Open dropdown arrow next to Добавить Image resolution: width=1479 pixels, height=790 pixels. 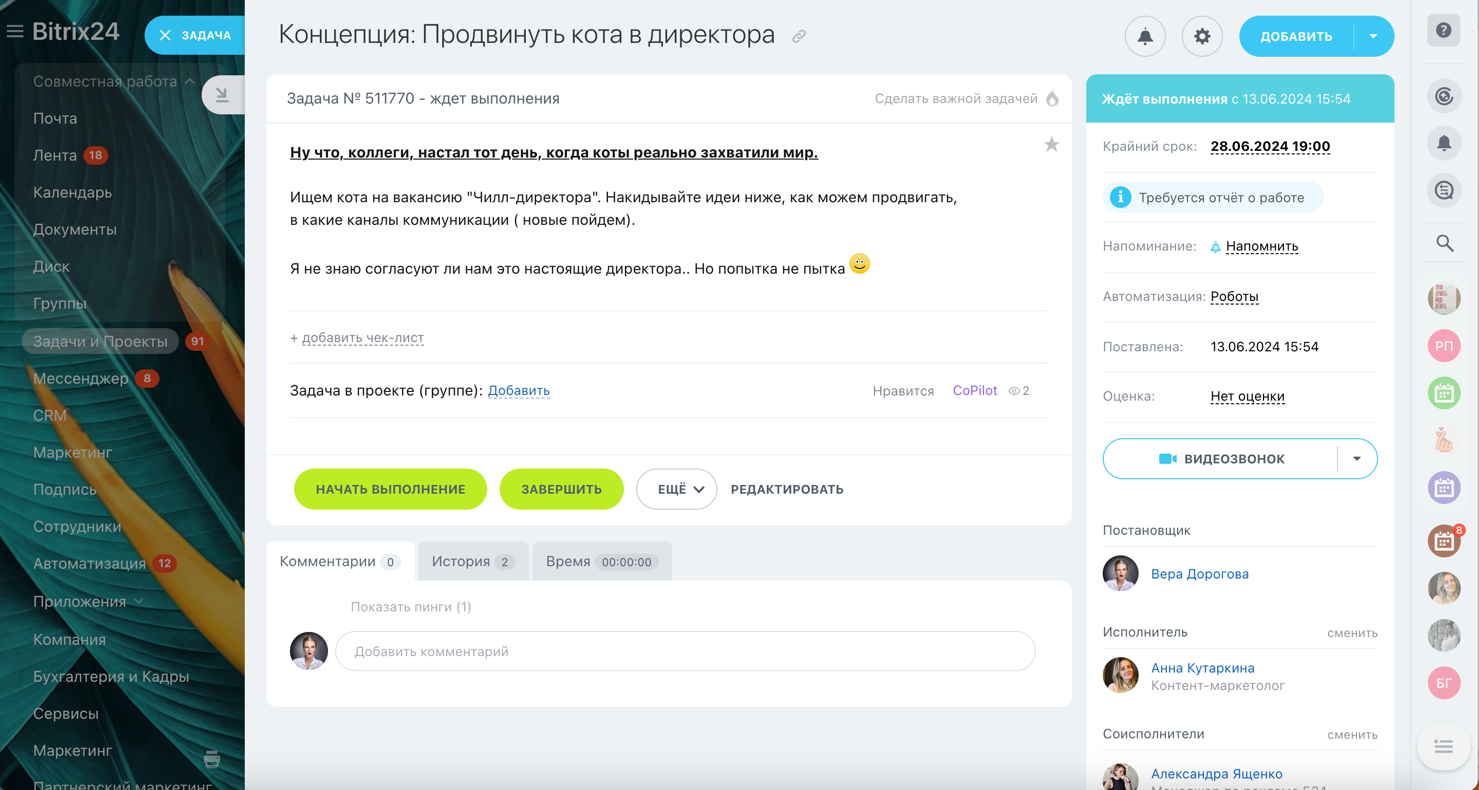(x=1374, y=37)
